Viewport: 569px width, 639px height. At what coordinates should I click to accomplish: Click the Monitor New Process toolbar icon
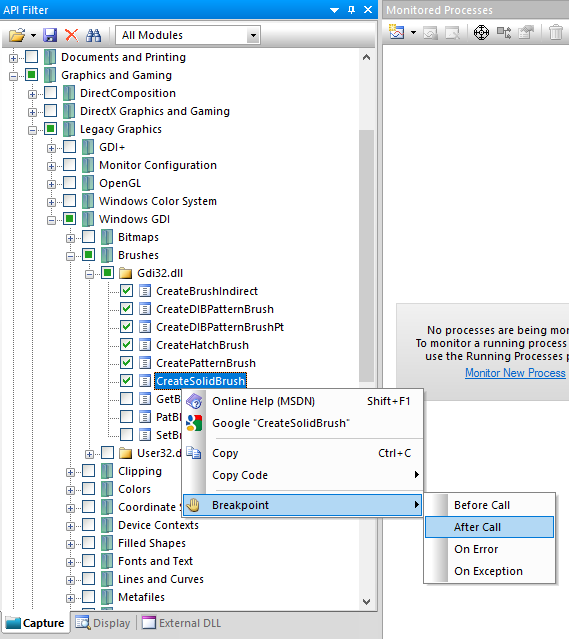click(397, 32)
